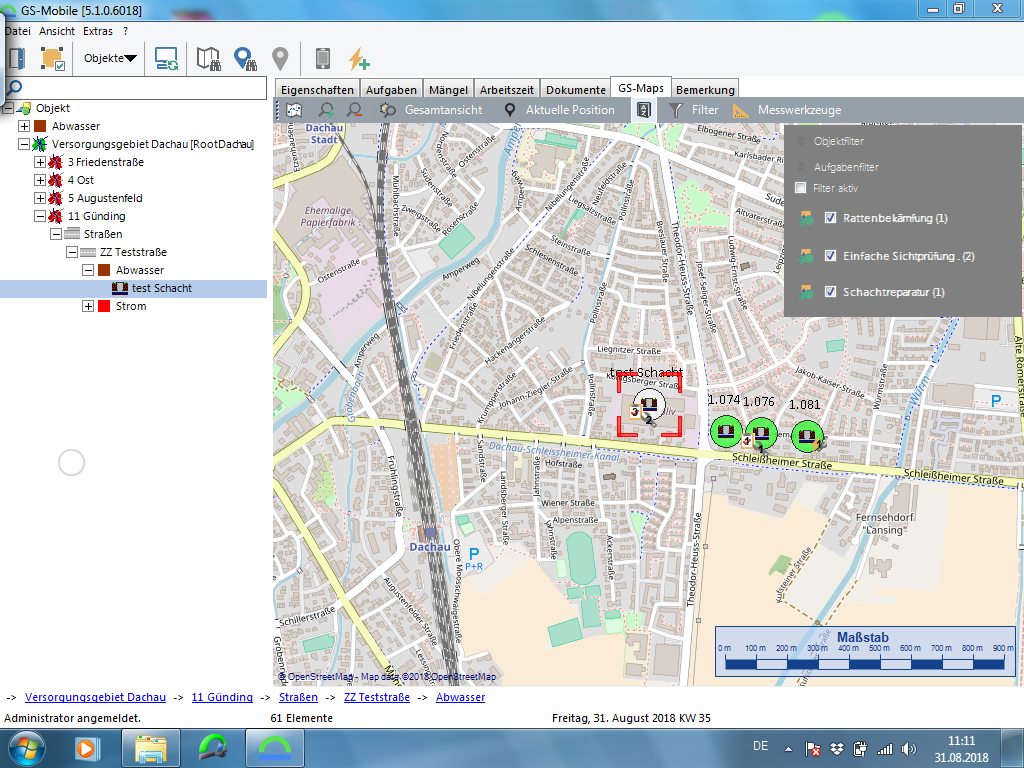Click the map with binoculars icon
1024x768 pixels.
[x=208, y=59]
